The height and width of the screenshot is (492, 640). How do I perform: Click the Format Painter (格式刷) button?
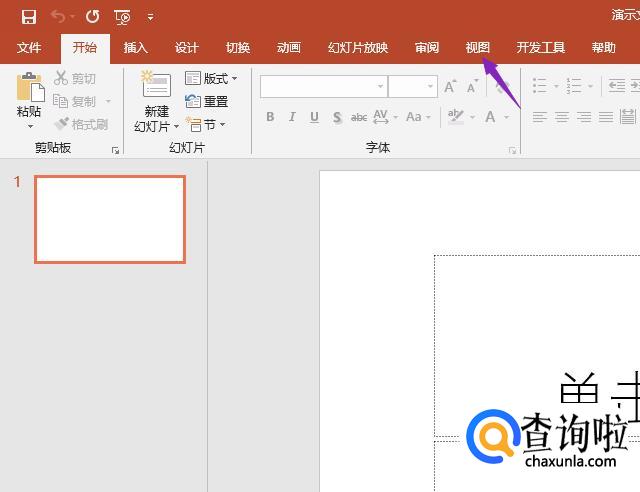(x=81, y=124)
